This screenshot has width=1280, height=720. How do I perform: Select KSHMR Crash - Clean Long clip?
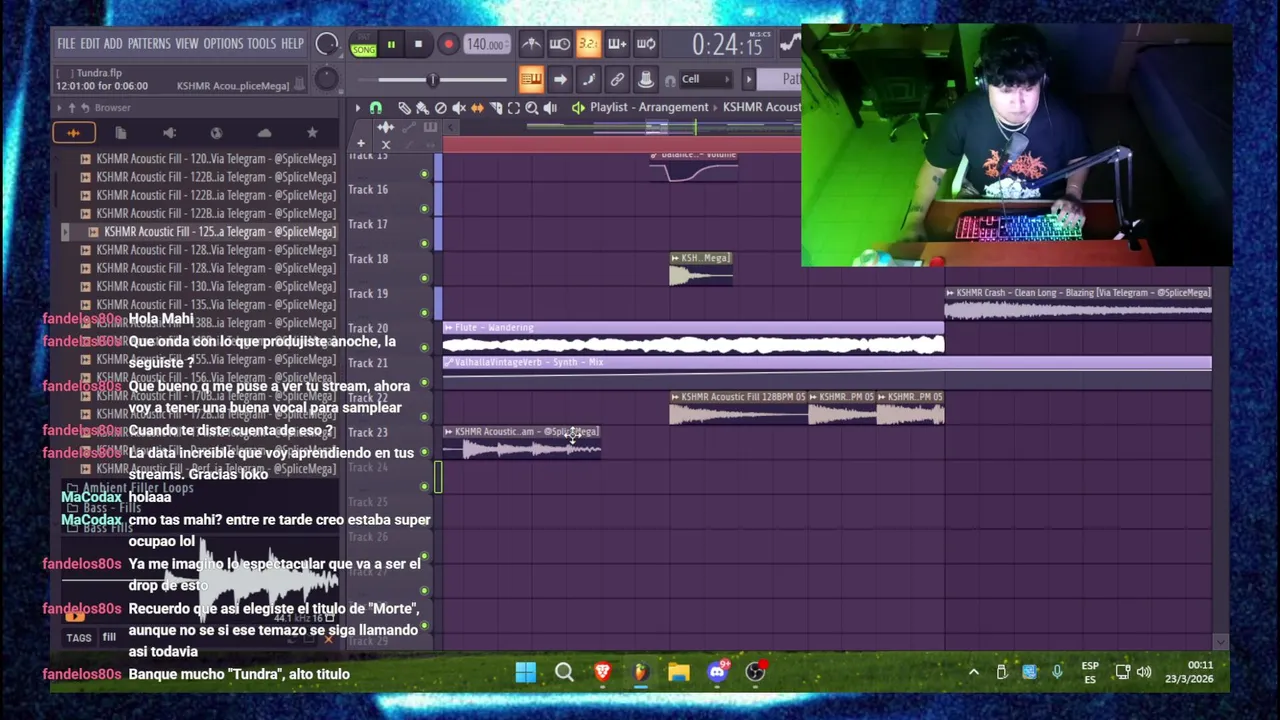click(1078, 303)
